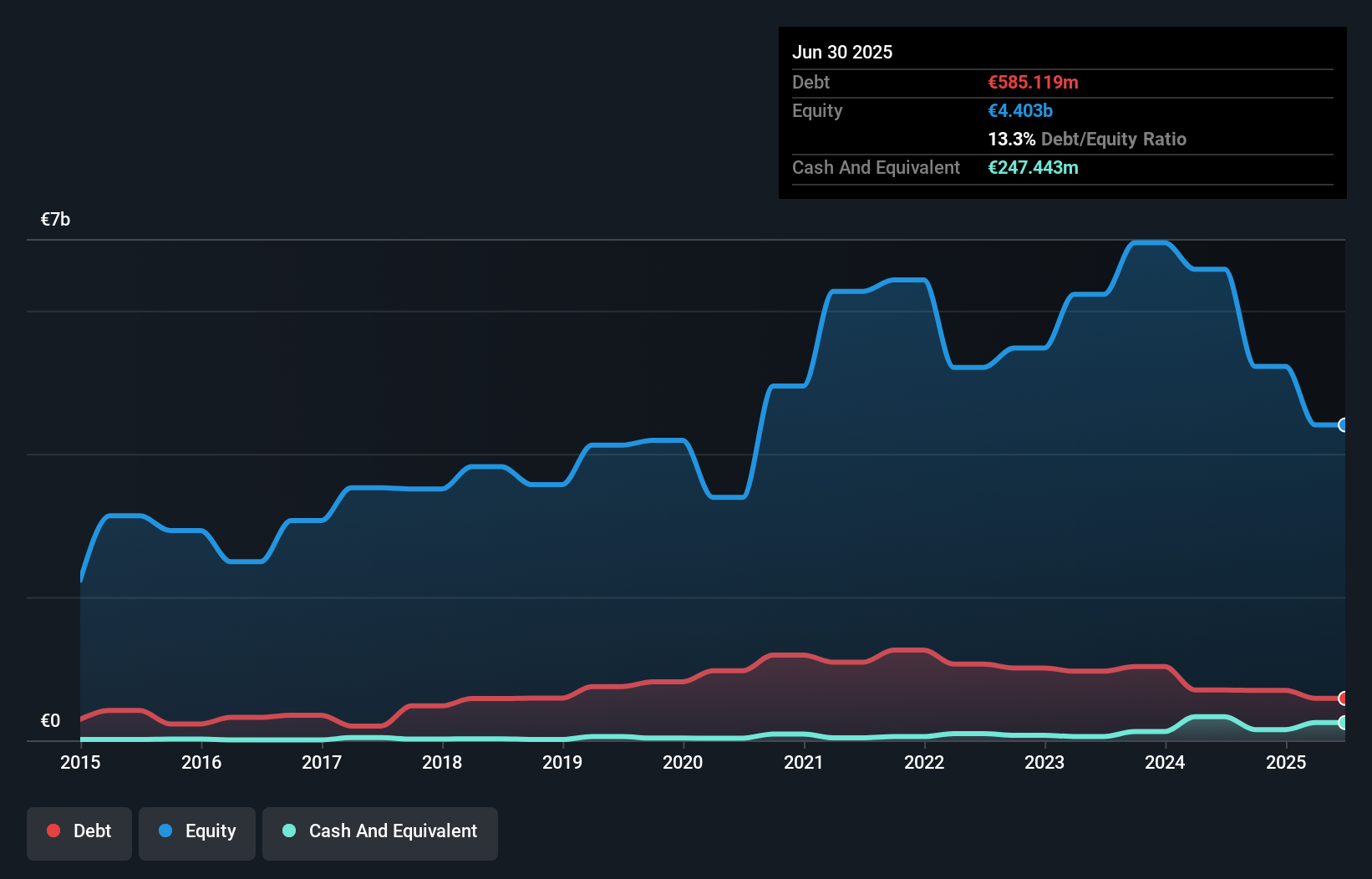Select the 2015 x-axis label
Screen dimensions: 1372x879
coord(80,762)
